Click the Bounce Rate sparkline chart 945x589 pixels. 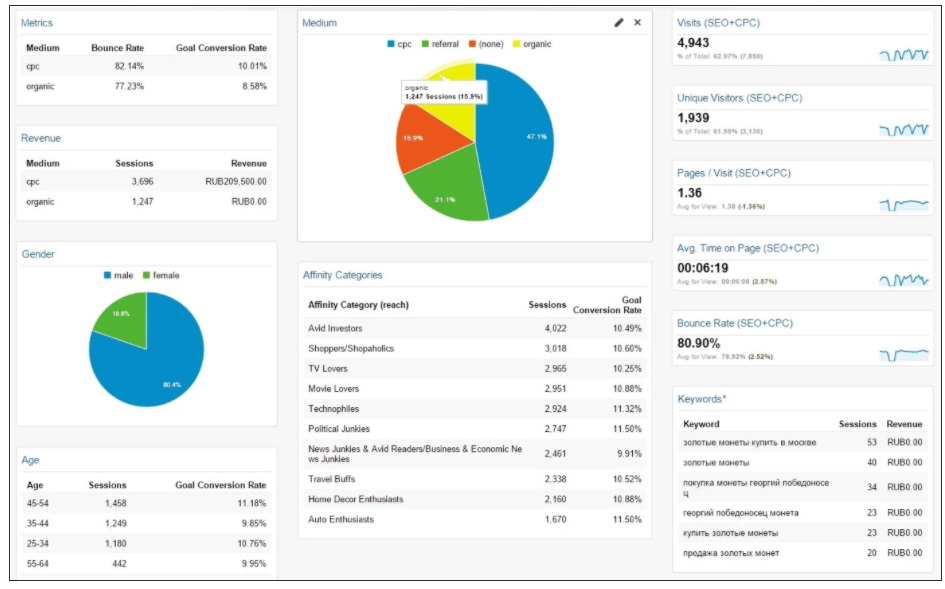pyautogui.click(x=904, y=355)
